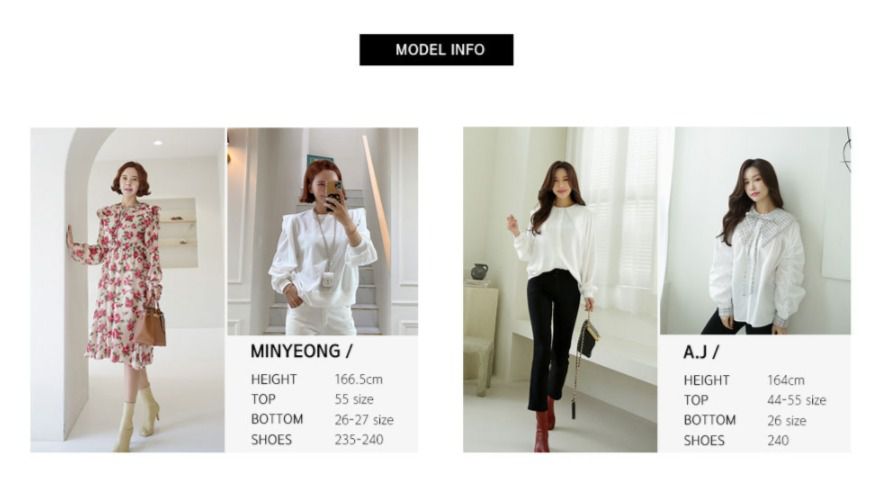Select A.J's height value 164cm
884x500 pixels.
[786, 380]
